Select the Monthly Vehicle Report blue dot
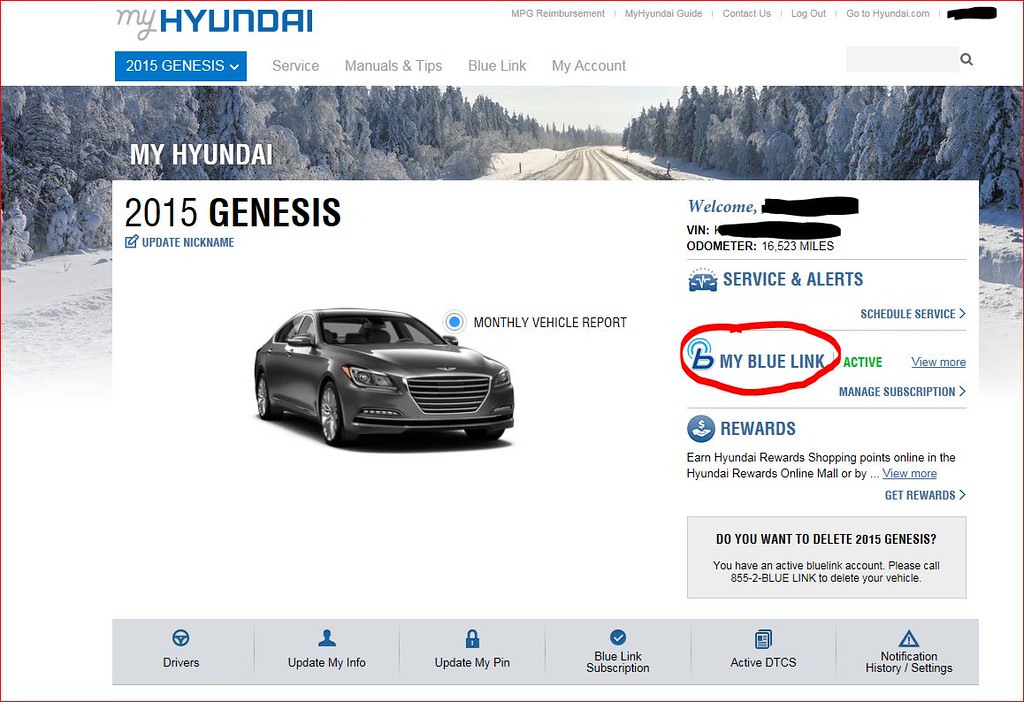The height and width of the screenshot is (702, 1024). click(455, 322)
